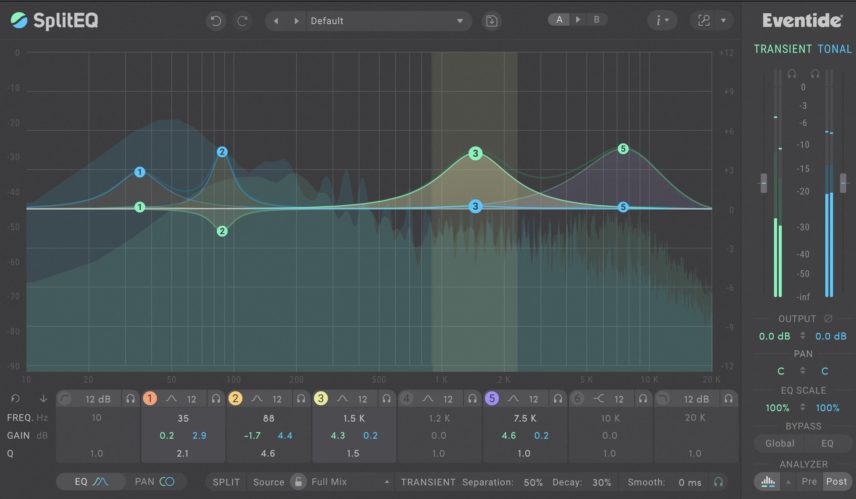Image resolution: width=856 pixels, height=499 pixels.
Task: Click band 2 transient gain -1.7
Action: pos(252,436)
